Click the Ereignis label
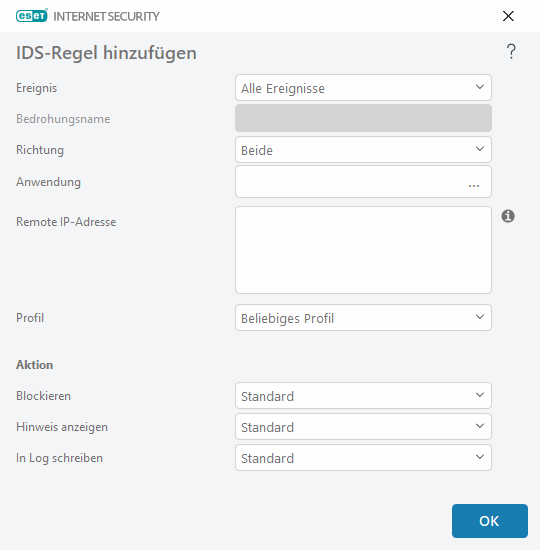 click(36, 88)
